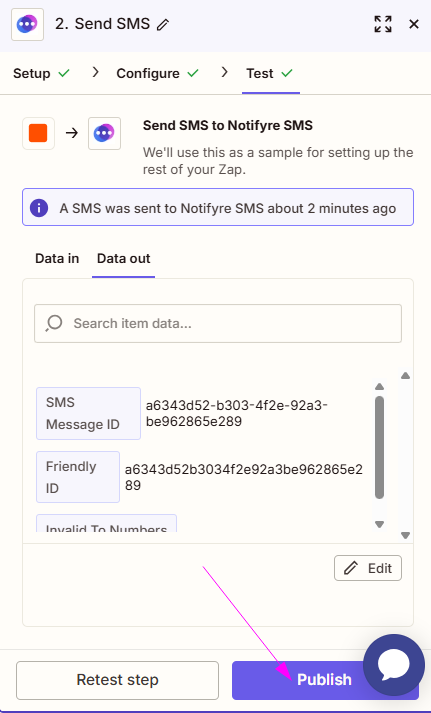Click the Notifyre app icon beside the step title
Viewport: 431px width, 713px height.
click(27, 24)
